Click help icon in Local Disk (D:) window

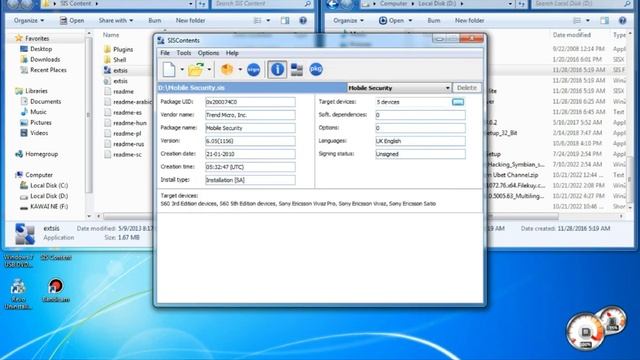[622, 20]
